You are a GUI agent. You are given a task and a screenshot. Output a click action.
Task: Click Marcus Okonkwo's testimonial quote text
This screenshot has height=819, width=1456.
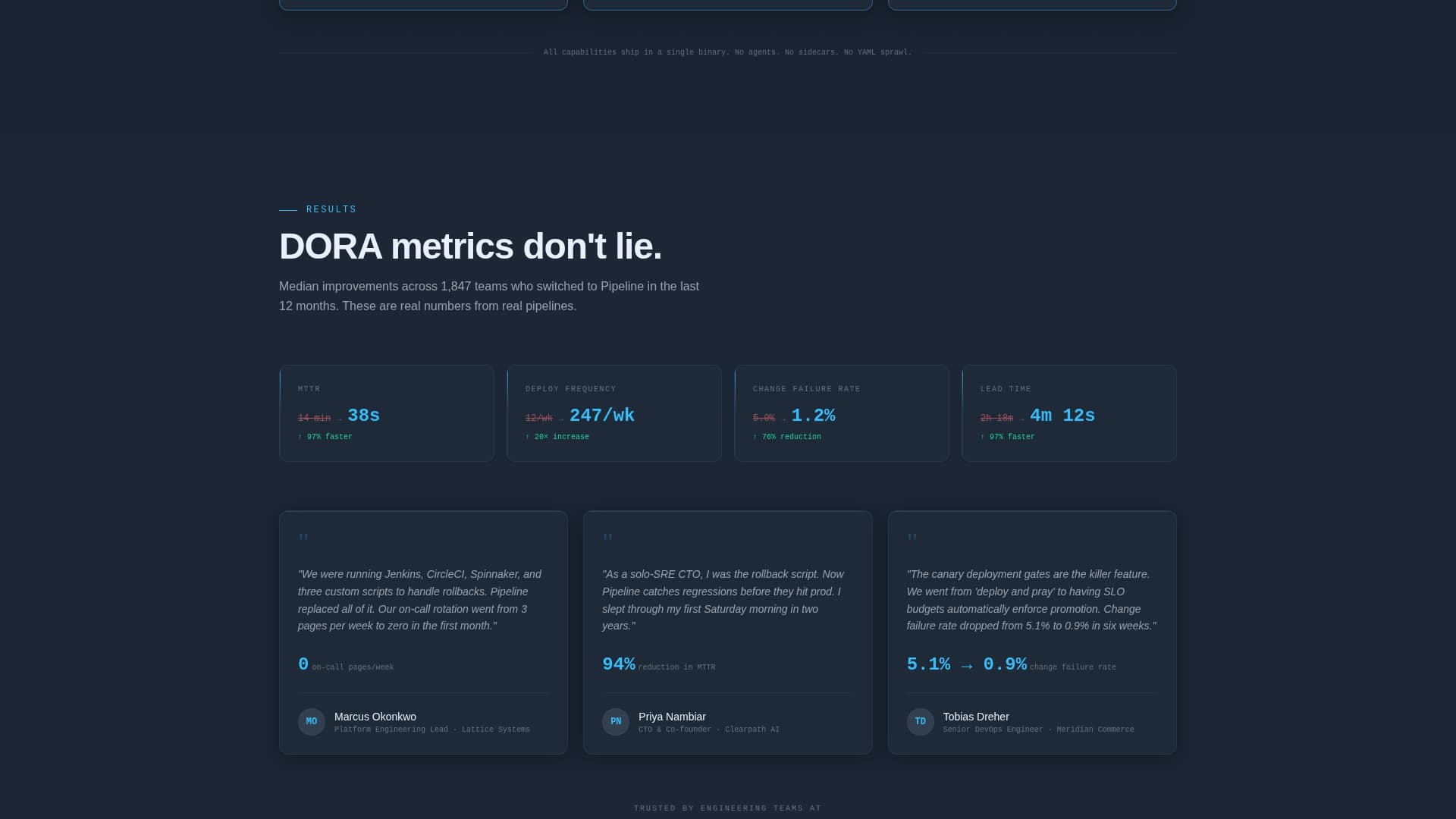[422, 600]
